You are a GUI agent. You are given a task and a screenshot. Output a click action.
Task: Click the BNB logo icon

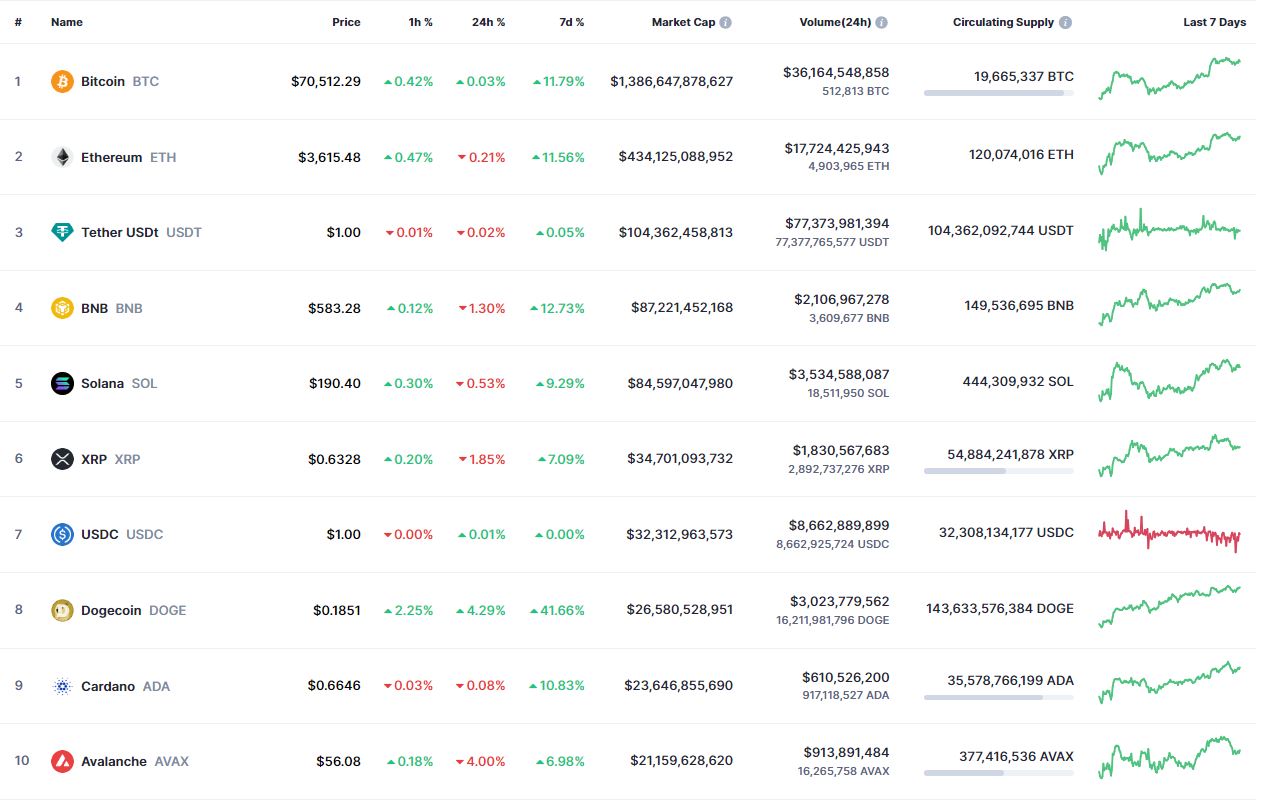pyautogui.click(x=62, y=308)
